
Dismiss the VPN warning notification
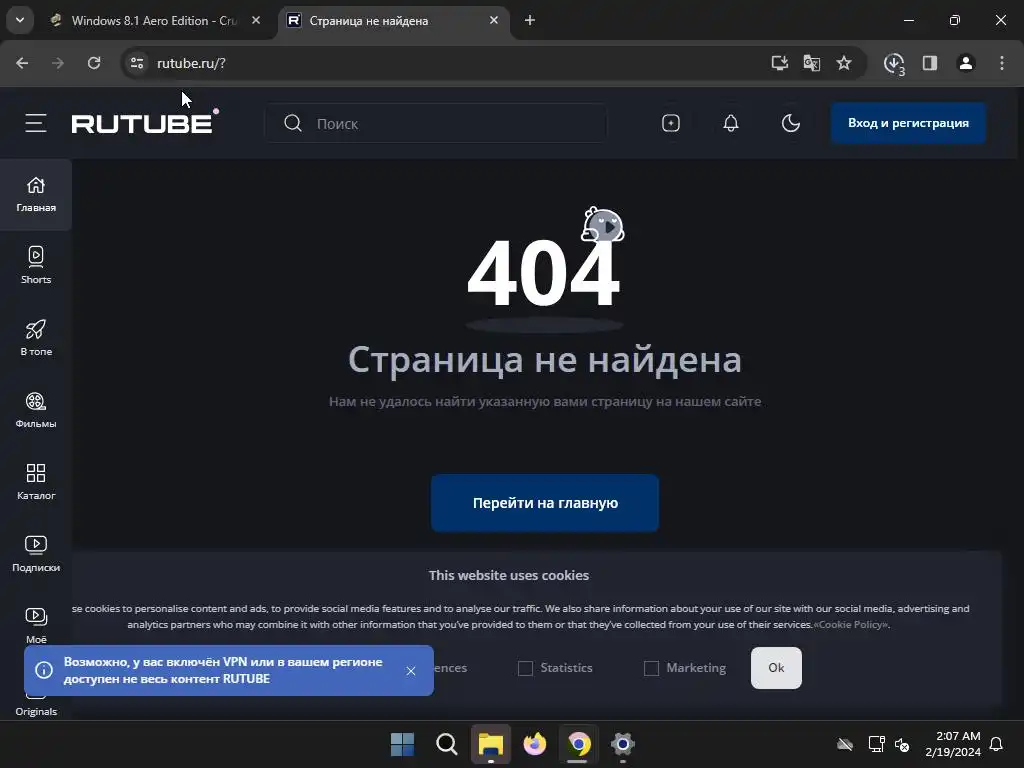[x=411, y=671]
